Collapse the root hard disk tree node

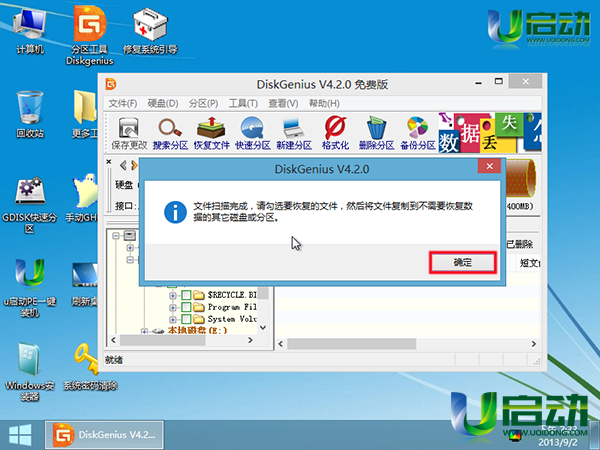(x=116, y=236)
